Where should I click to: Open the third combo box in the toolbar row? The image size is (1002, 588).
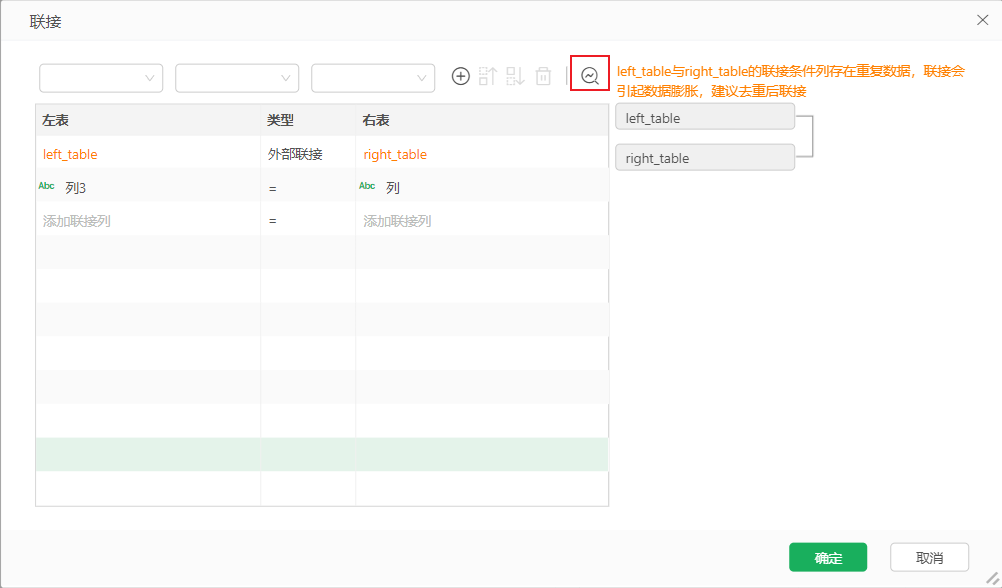point(373,78)
